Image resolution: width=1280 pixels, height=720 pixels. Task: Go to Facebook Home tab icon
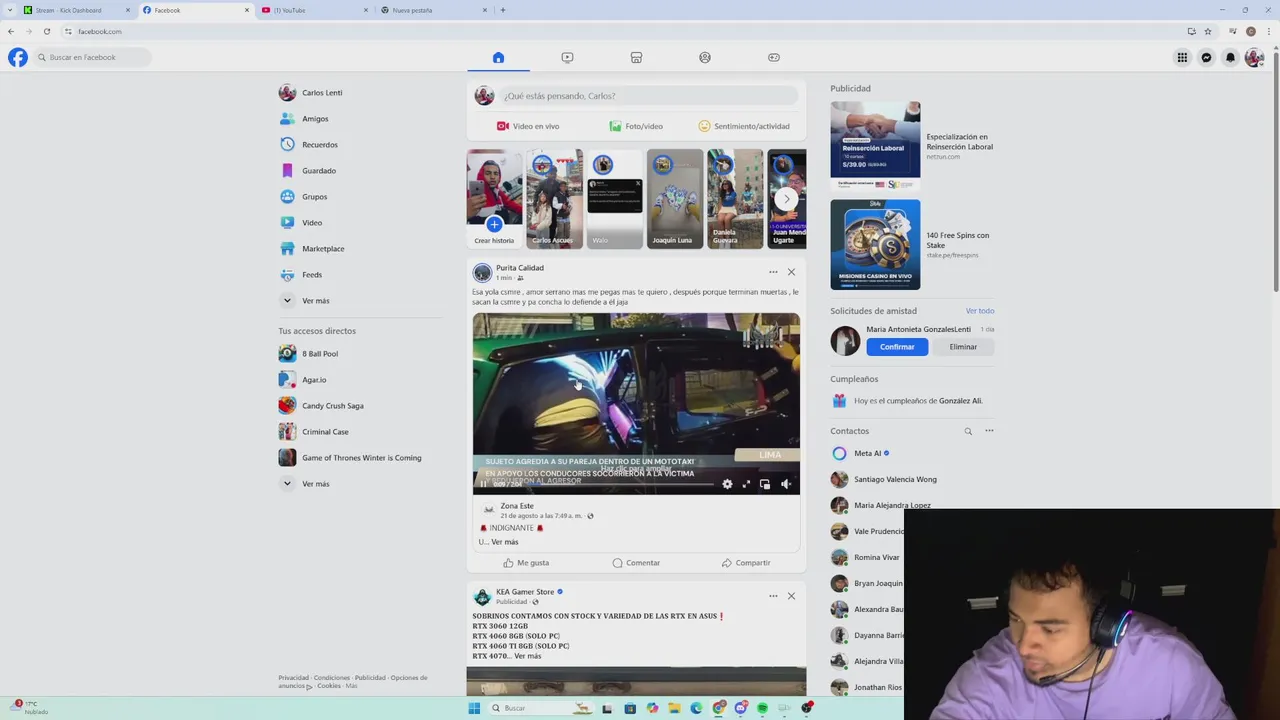[498, 57]
